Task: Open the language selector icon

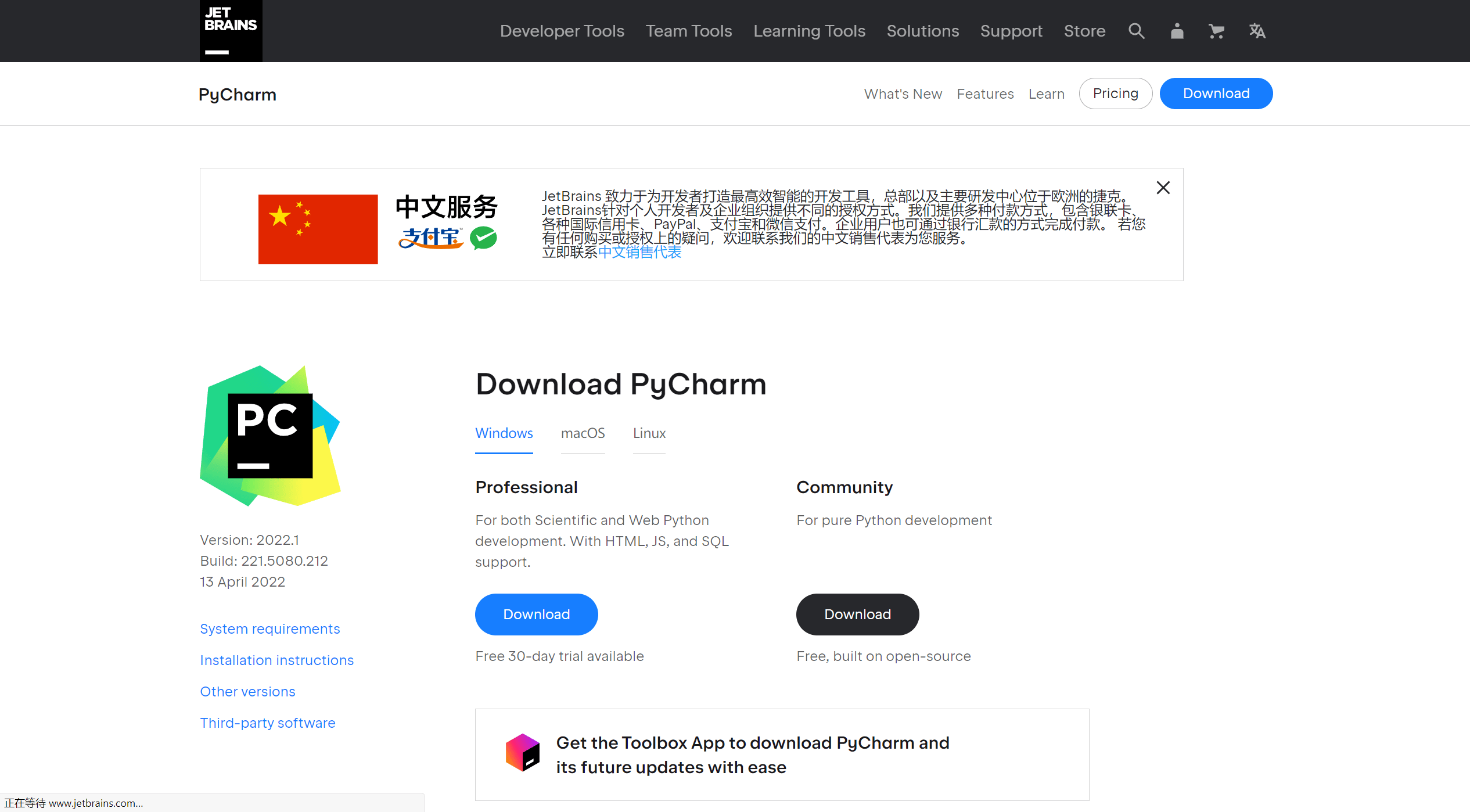Action: click(x=1257, y=31)
